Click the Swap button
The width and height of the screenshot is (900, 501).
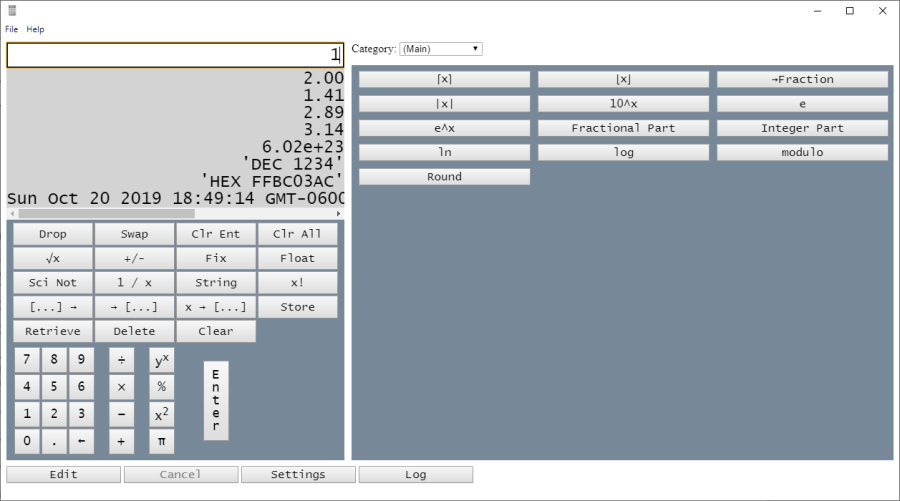tap(134, 234)
